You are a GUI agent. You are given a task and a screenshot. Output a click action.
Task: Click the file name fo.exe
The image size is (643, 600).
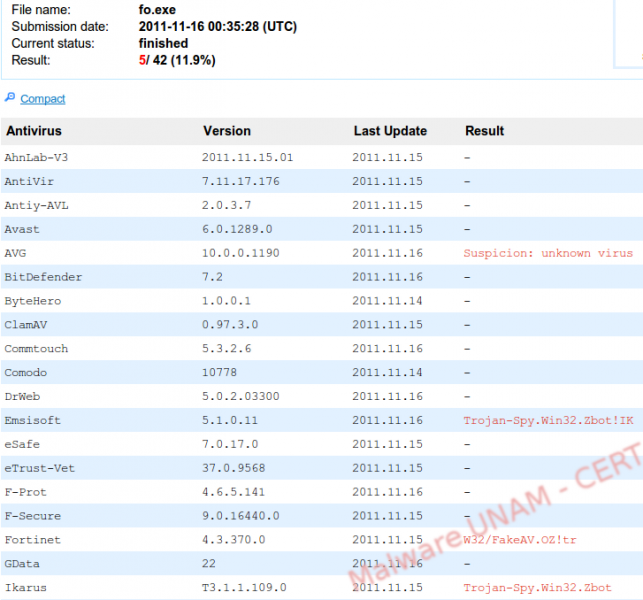coord(157,9)
